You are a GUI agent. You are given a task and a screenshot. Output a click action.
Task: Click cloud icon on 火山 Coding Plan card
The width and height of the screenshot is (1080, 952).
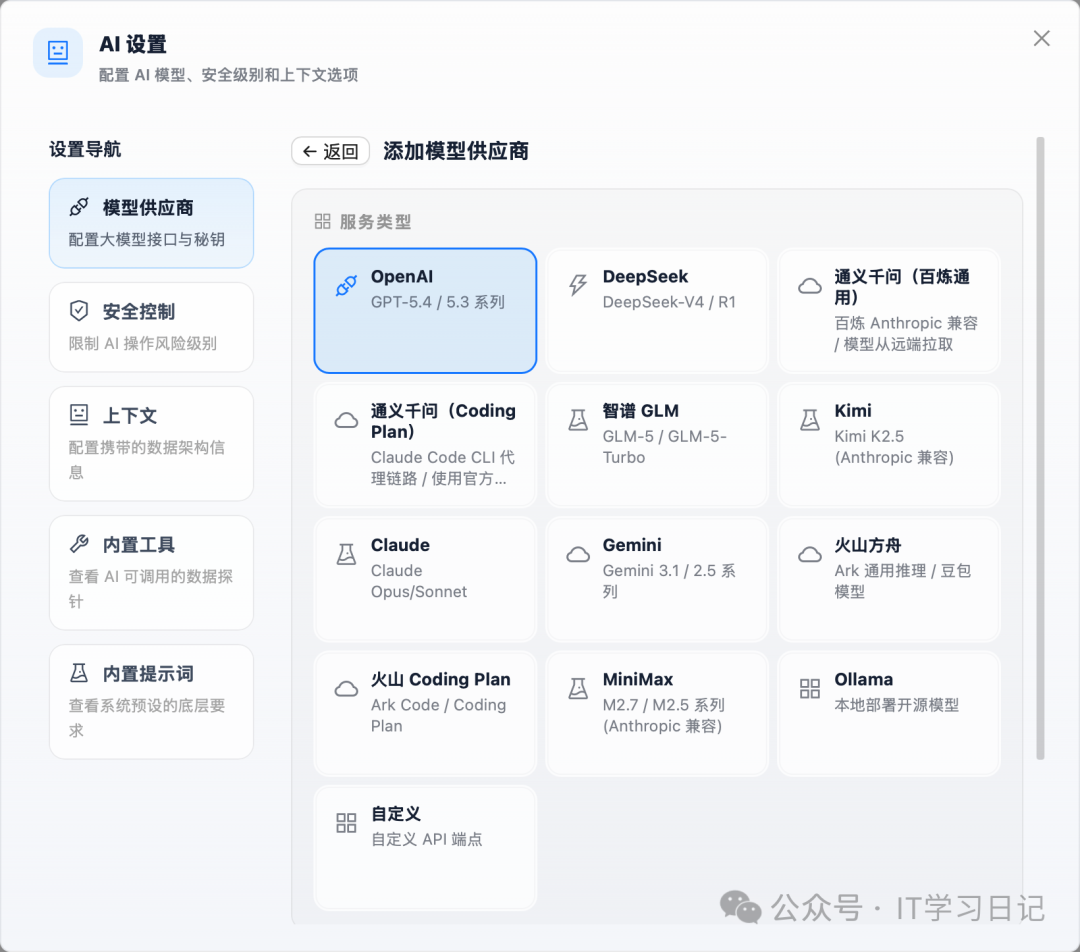click(346, 689)
